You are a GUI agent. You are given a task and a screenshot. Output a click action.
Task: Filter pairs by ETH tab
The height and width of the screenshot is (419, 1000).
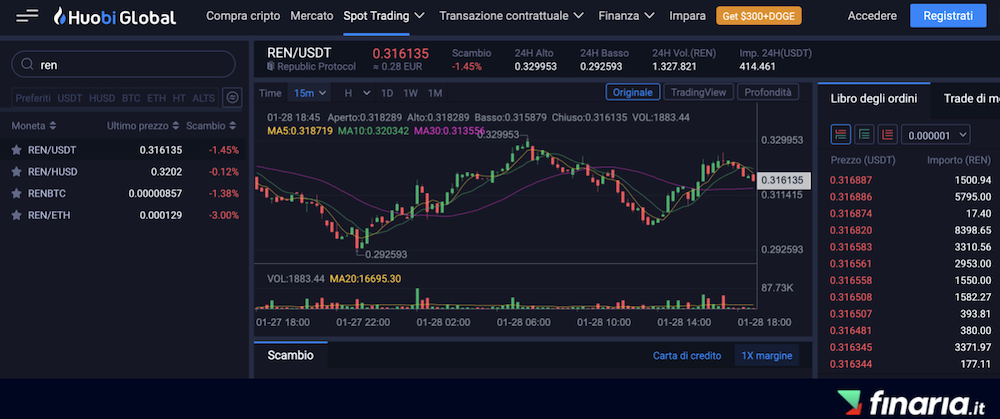pyautogui.click(x=156, y=98)
